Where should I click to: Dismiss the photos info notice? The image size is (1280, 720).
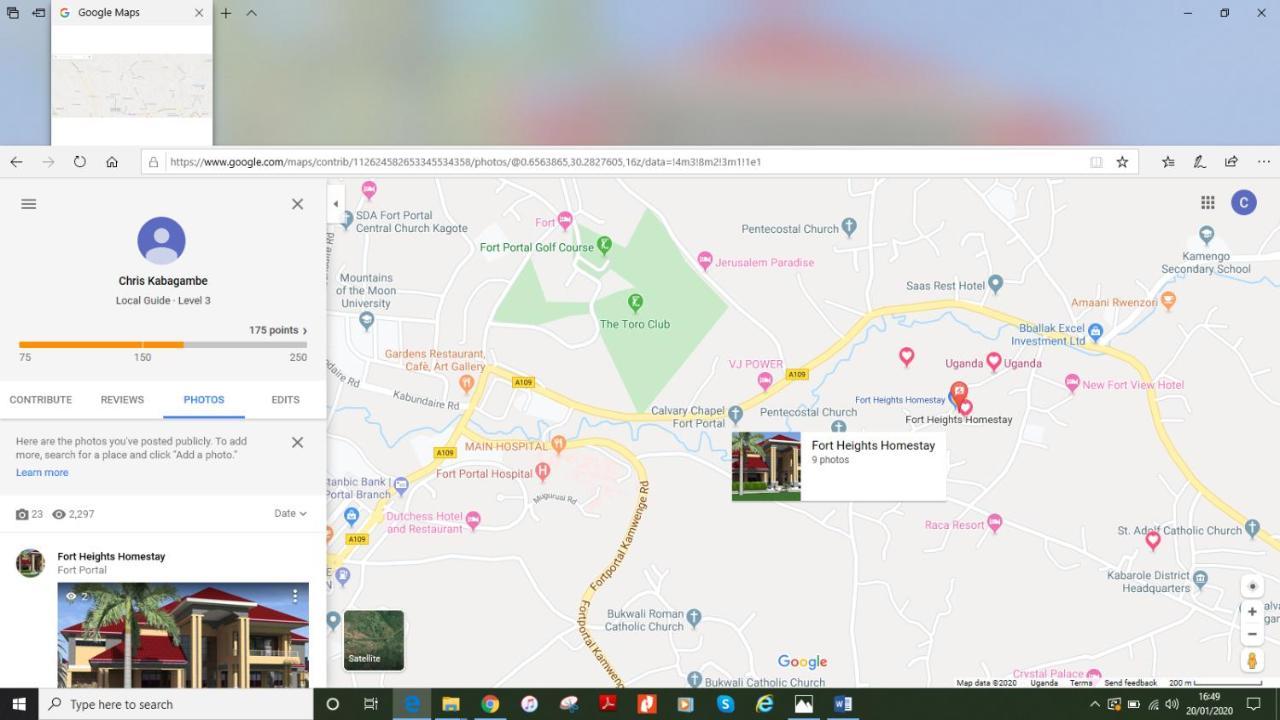pos(297,442)
